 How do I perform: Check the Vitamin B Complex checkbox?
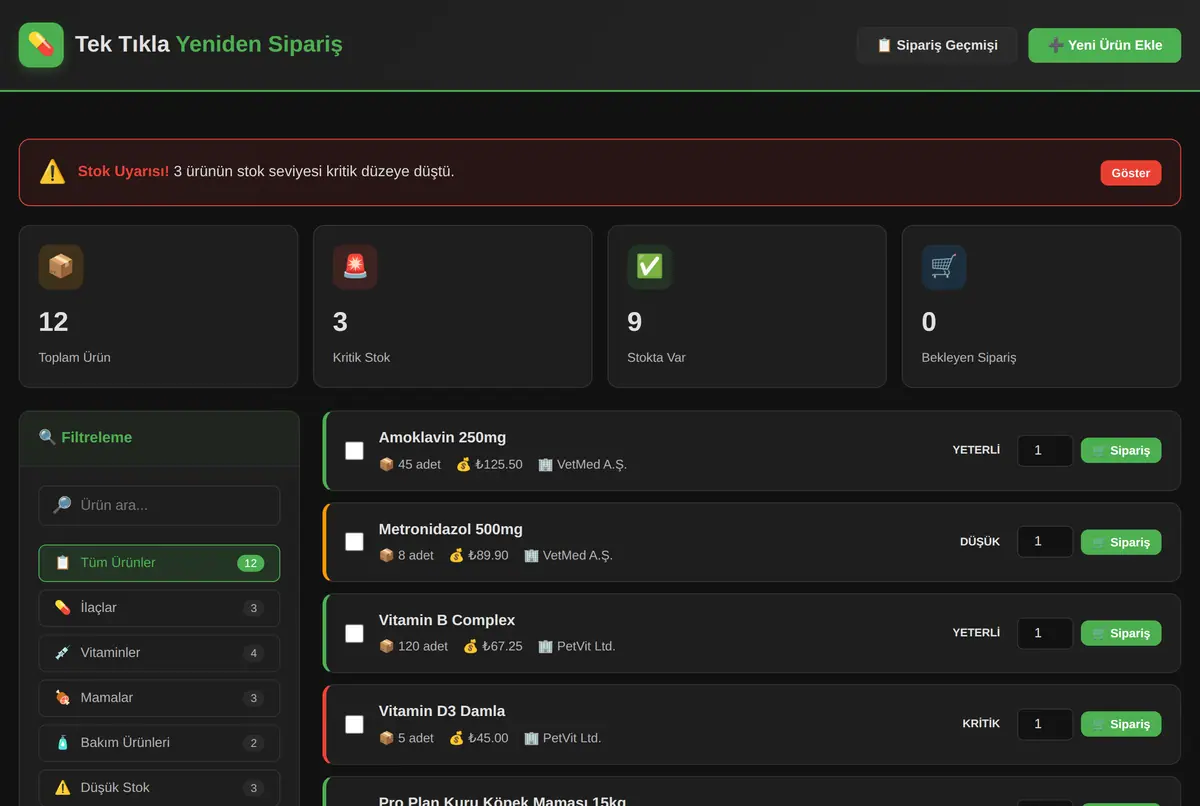(354, 633)
